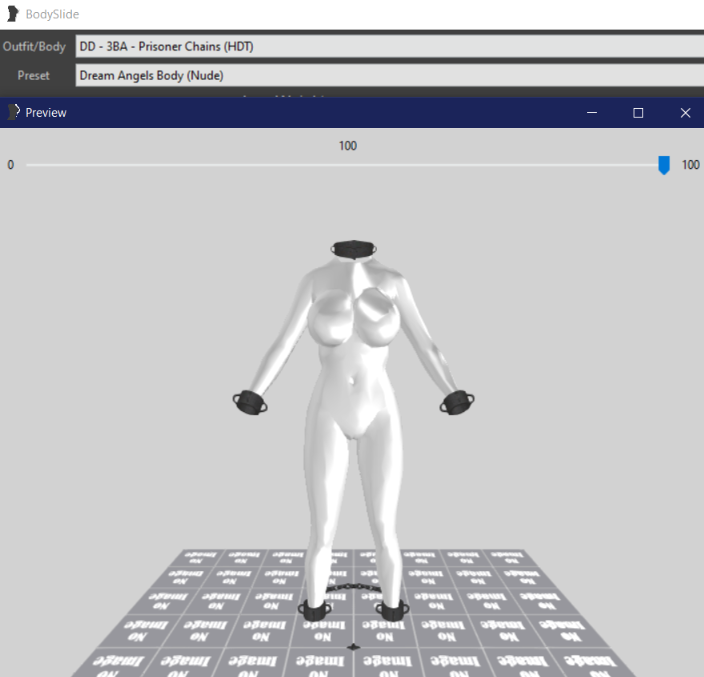The image size is (704, 677).
Task: Click the Preview title text
Action: [46, 112]
